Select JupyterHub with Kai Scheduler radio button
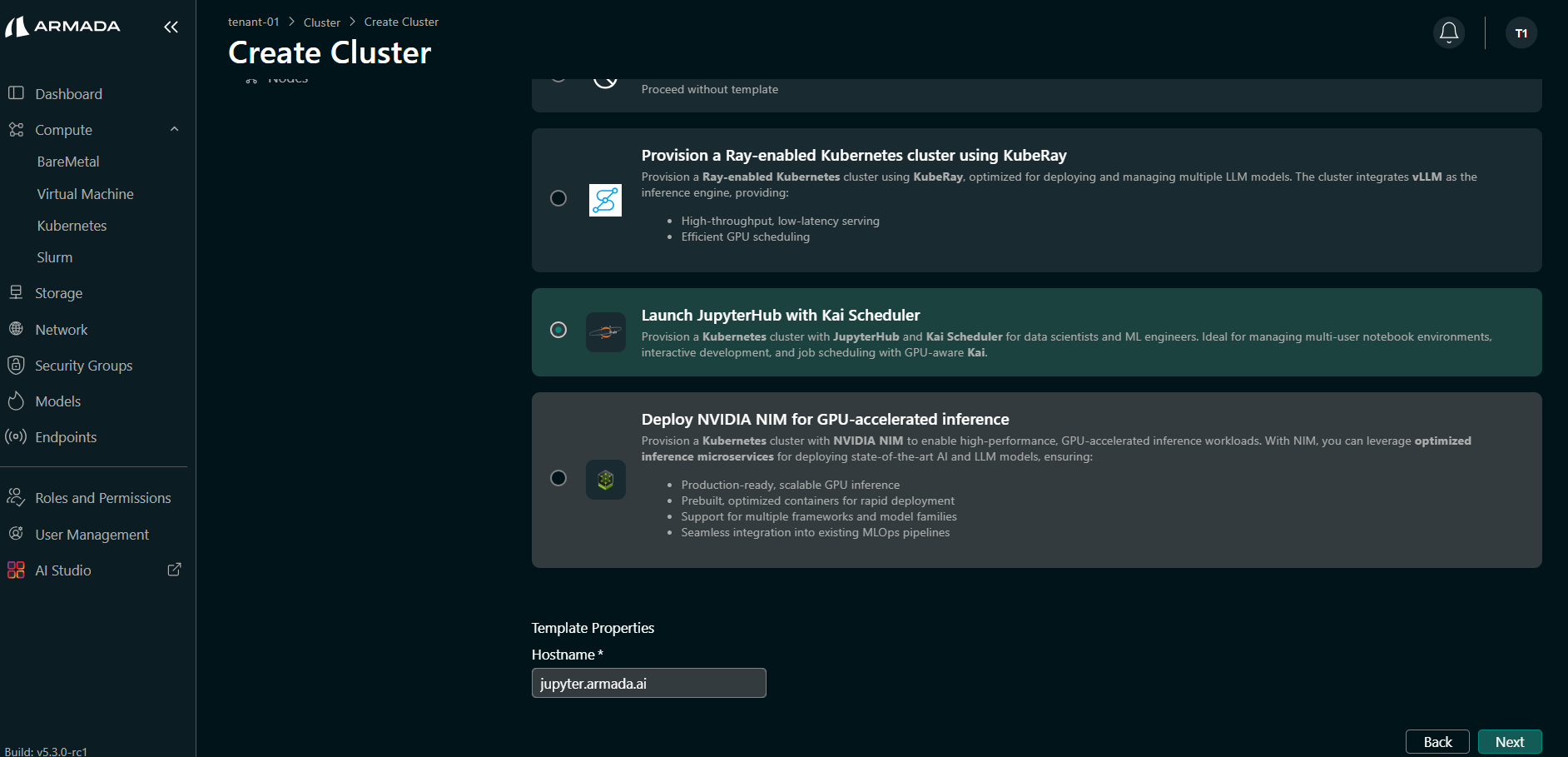Image resolution: width=1568 pixels, height=757 pixels. (558, 330)
